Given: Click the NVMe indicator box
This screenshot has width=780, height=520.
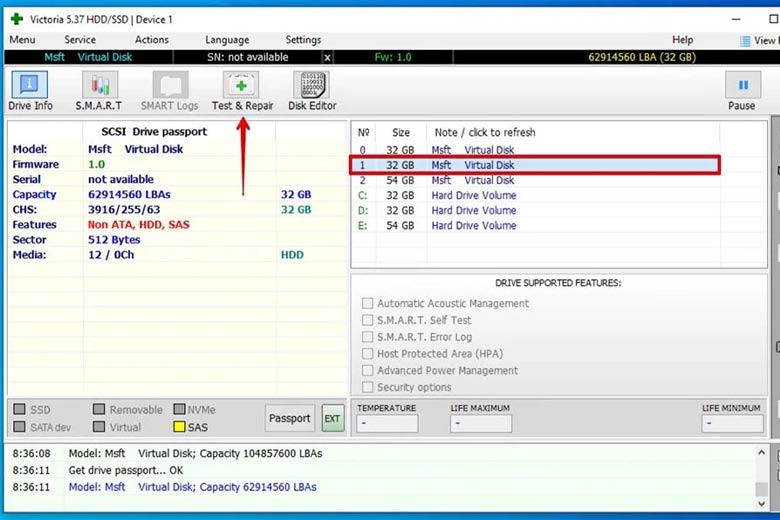Looking at the screenshot, I should [179, 409].
